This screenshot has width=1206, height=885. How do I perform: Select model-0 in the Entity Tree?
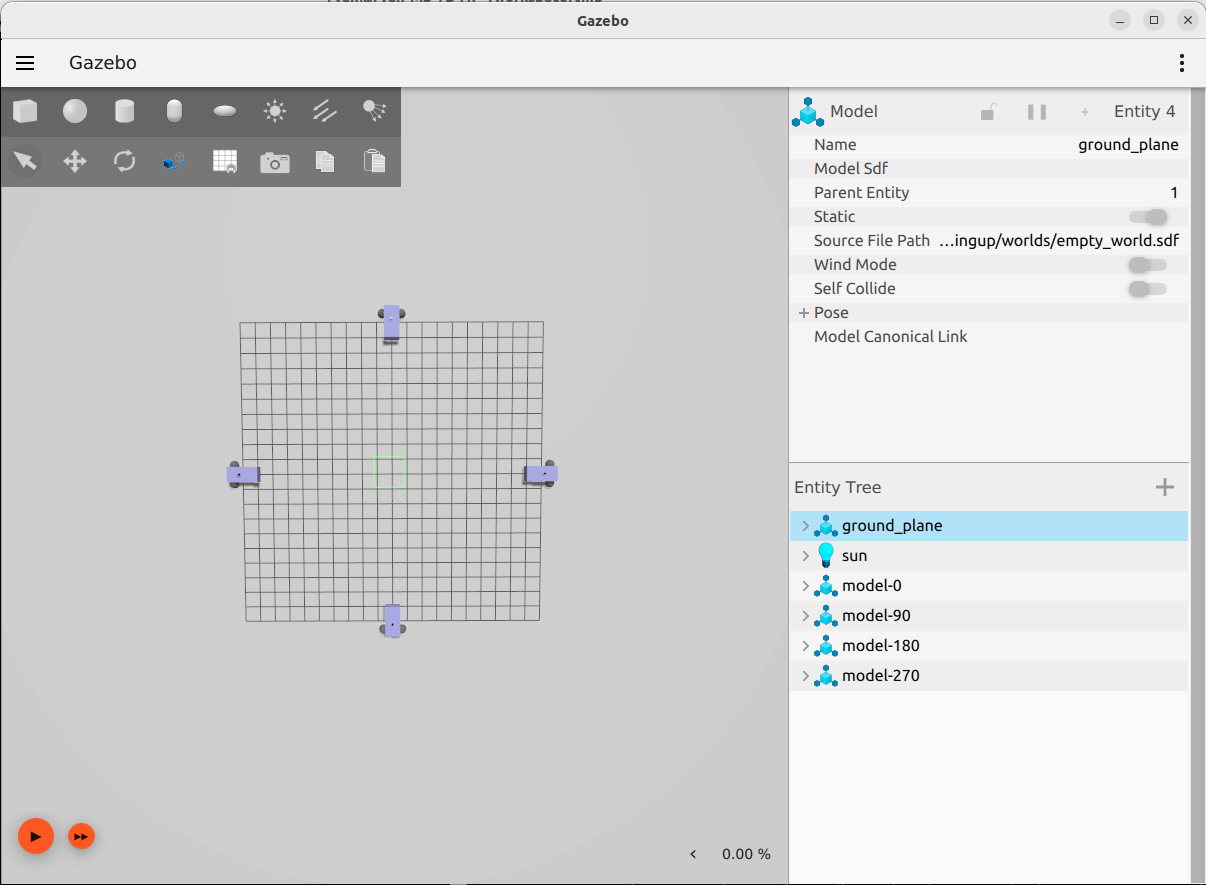pyautogui.click(x=989, y=586)
